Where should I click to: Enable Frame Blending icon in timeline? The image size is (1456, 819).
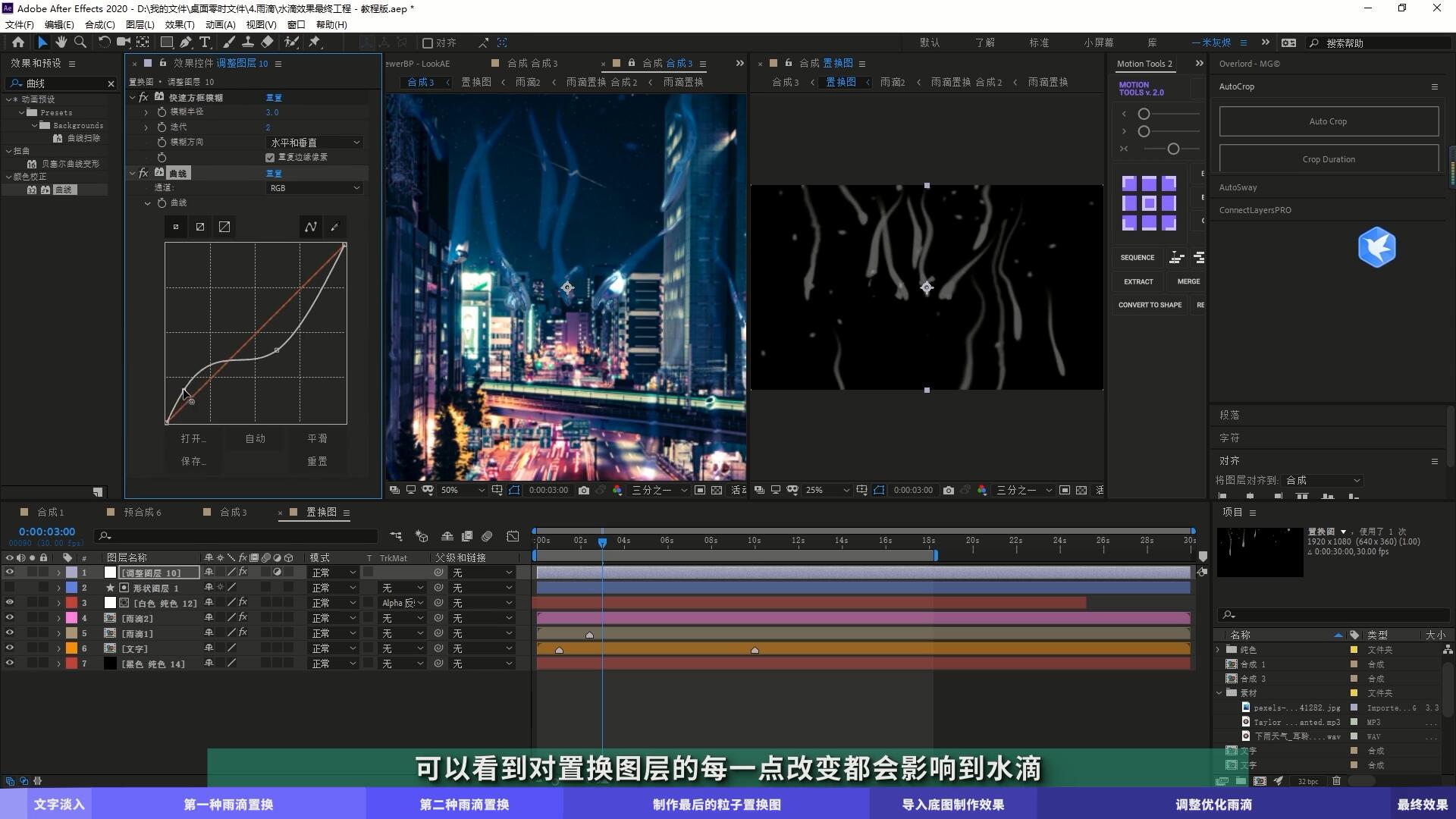tap(467, 537)
